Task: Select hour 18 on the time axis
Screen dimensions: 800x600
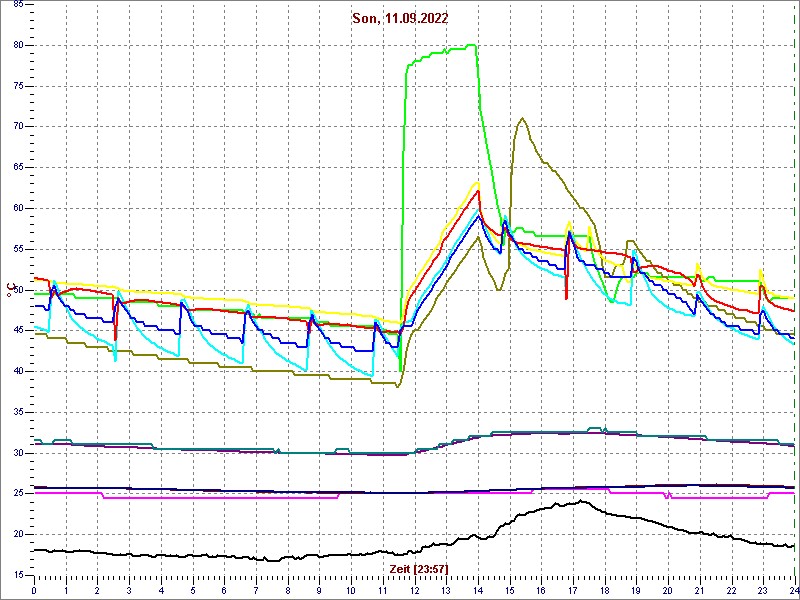Action: click(x=605, y=591)
